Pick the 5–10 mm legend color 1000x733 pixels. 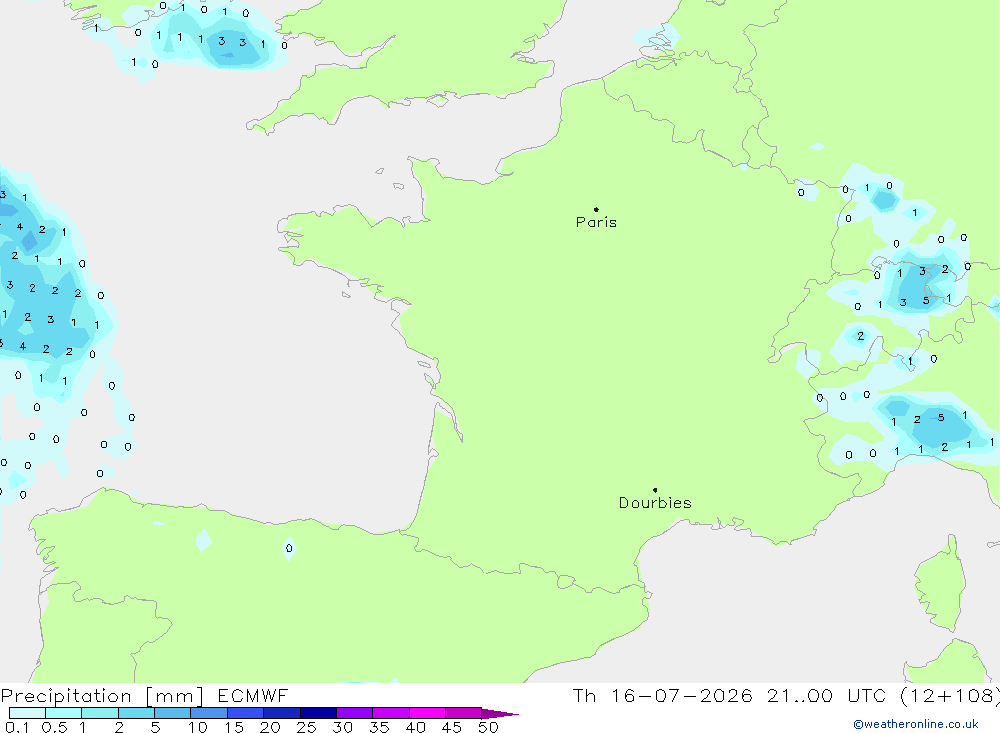[x=173, y=713]
